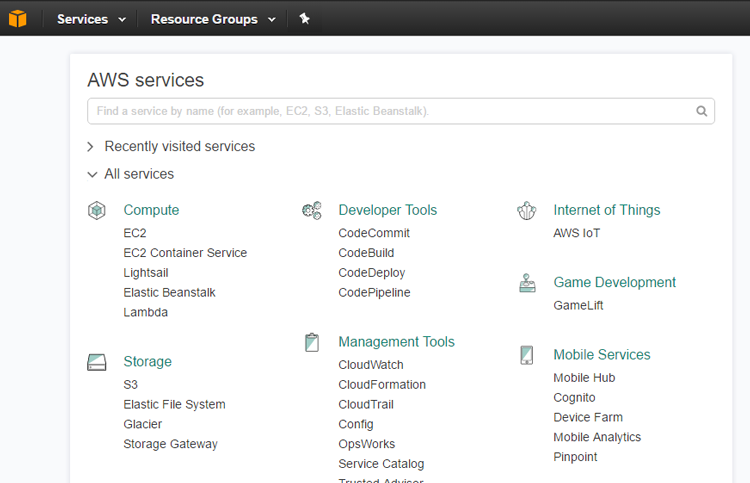Click the Mobile Services phone icon
The image size is (750, 483).
click(x=527, y=355)
